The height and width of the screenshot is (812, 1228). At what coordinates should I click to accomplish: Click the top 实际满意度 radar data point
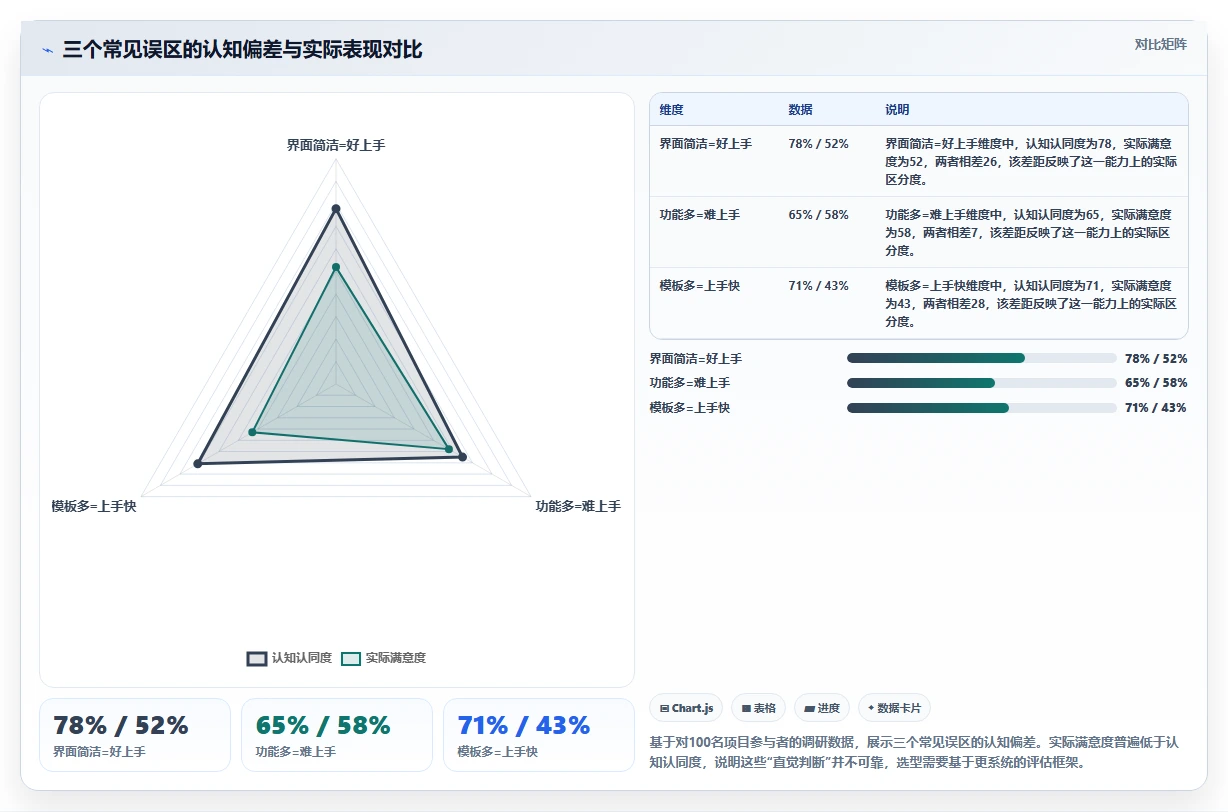point(336,266)
